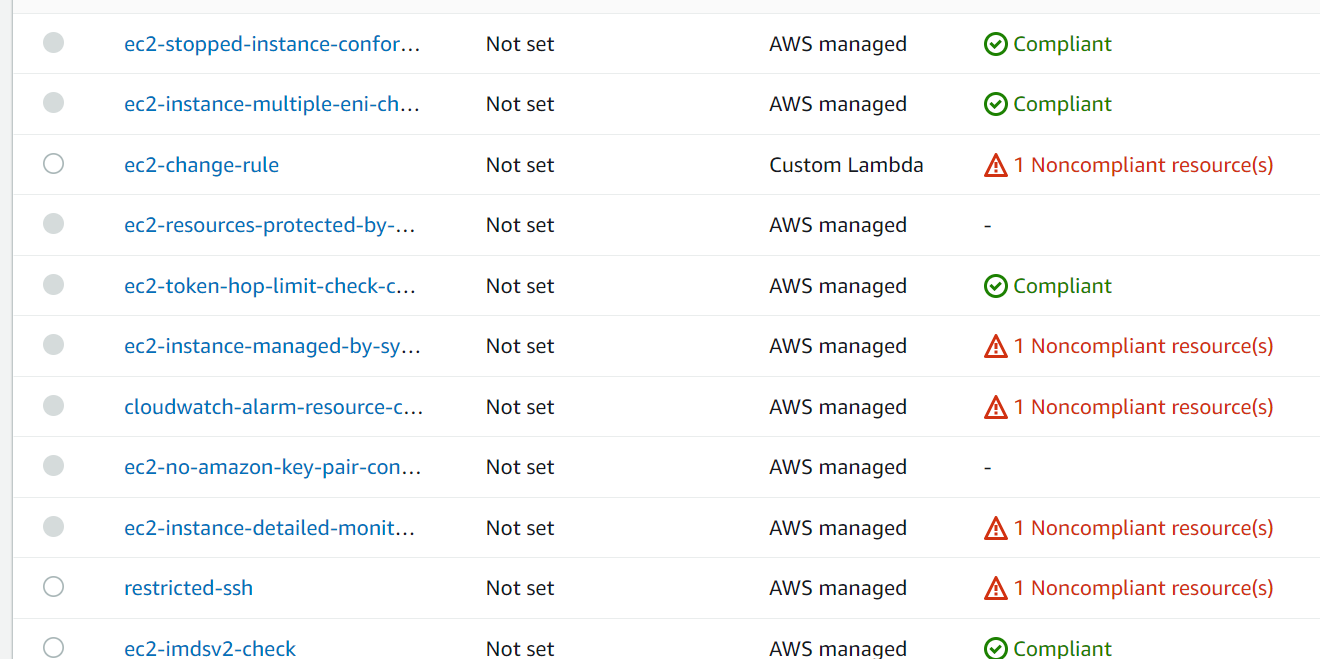Open the ec2-token-hop-limit-check rule

pos(272,285)
